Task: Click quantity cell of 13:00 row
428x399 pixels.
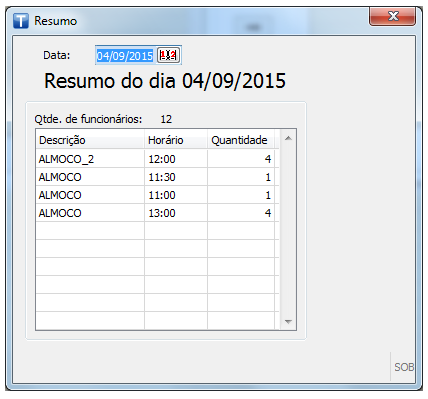Action: pyautogui.click(x=241, y=213)
